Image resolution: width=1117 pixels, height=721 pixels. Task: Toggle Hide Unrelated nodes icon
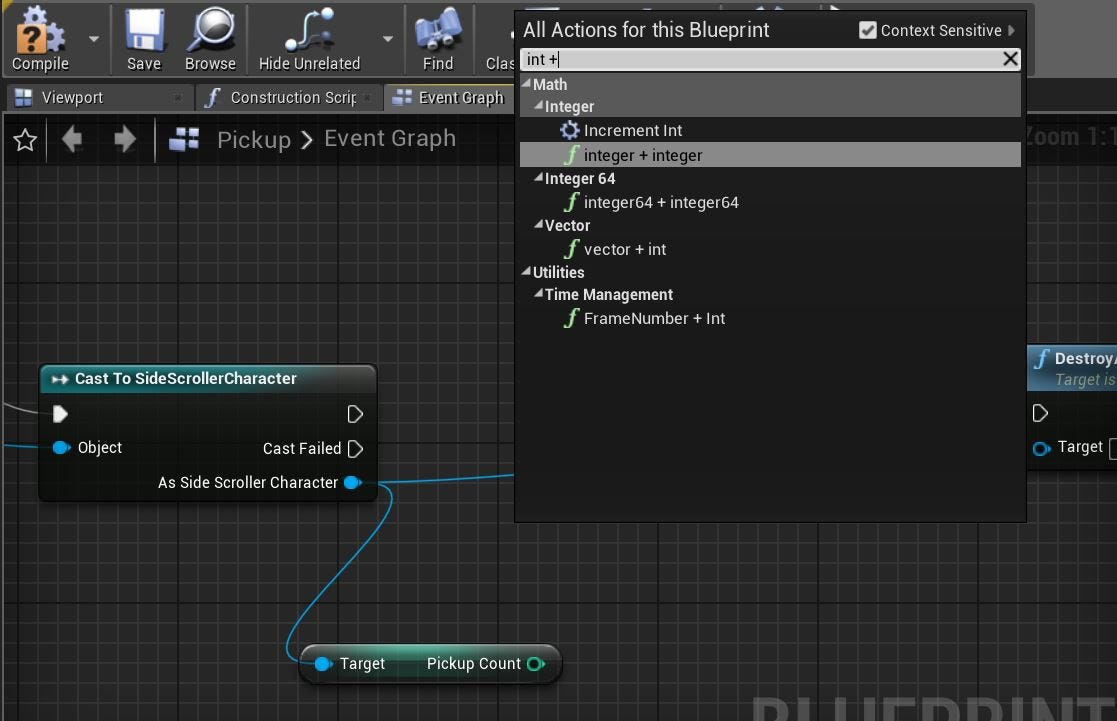309,31
